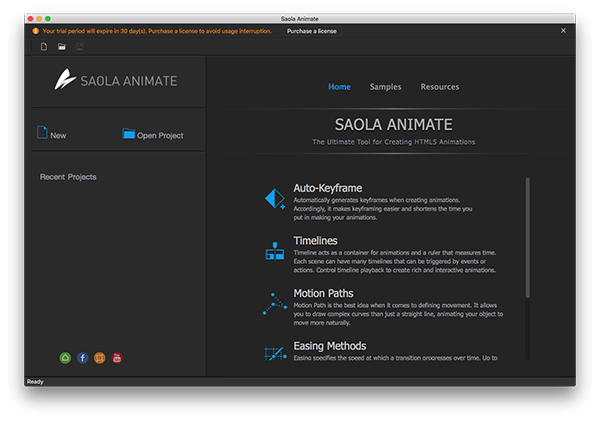This screenshot has width=600, height=421.
Task: Click the open folder toolbar icon
Action: coord(62,47)
